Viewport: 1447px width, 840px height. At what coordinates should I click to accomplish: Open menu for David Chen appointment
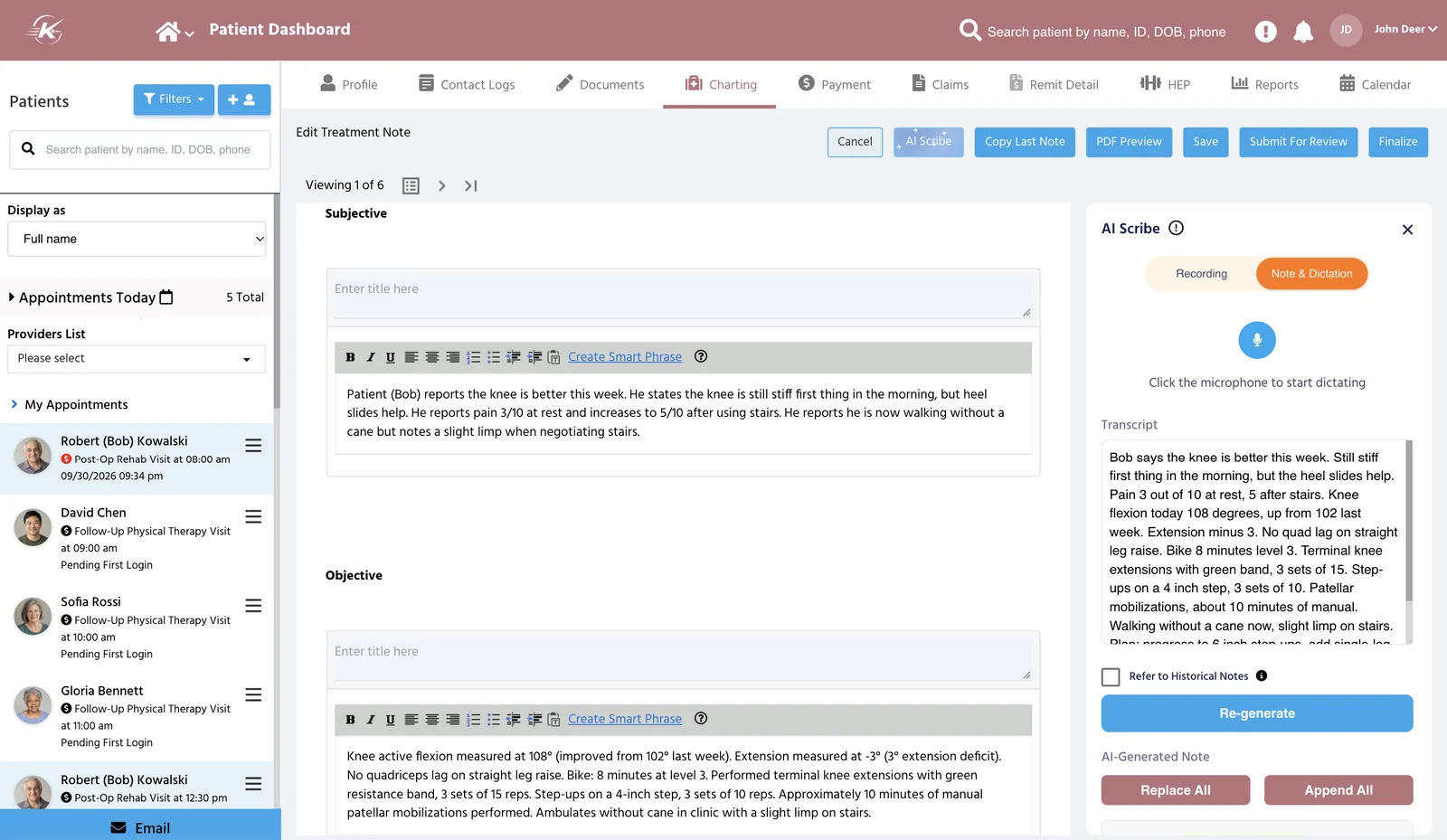tap(253, 516)
